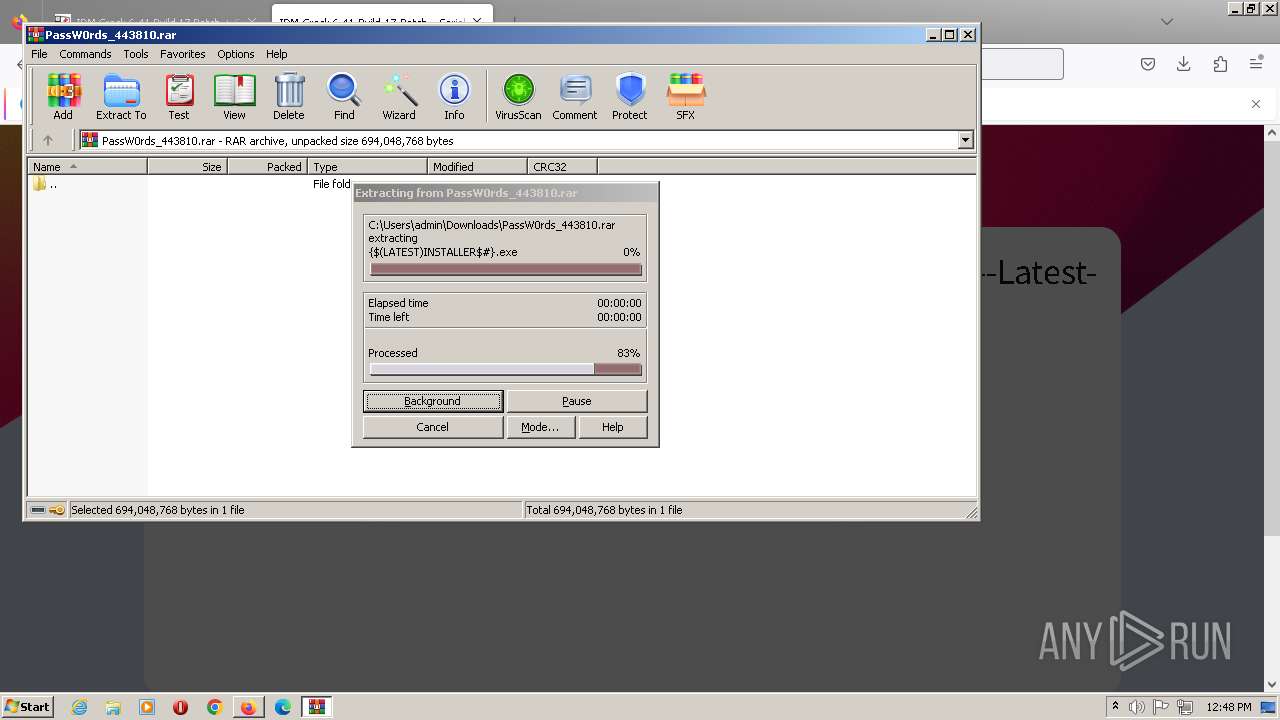Sort file list by Name column
This screenshot has width=1280, height=720.
[x=88, y=167]
